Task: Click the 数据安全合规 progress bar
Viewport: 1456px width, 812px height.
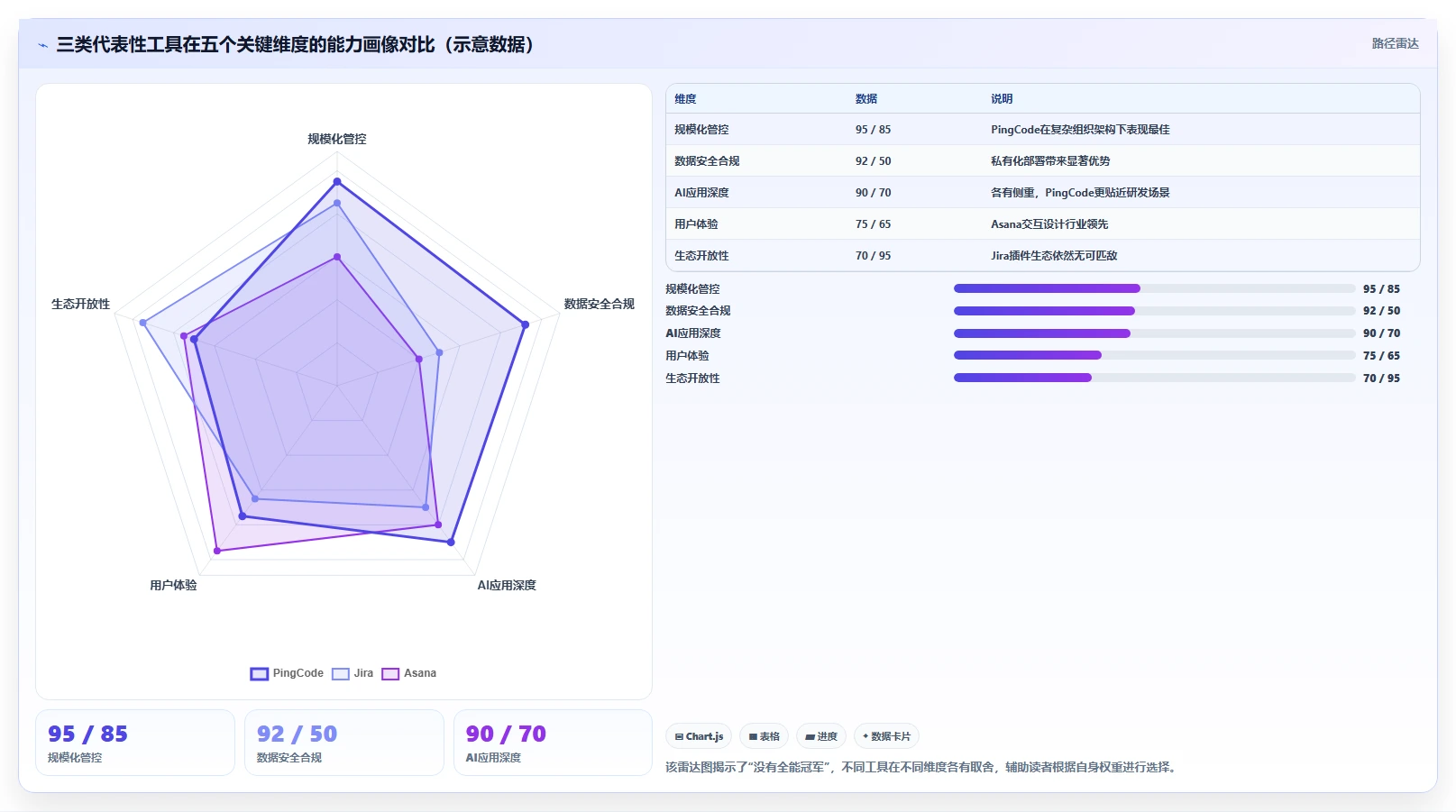Action: (x=1154, y=311)
